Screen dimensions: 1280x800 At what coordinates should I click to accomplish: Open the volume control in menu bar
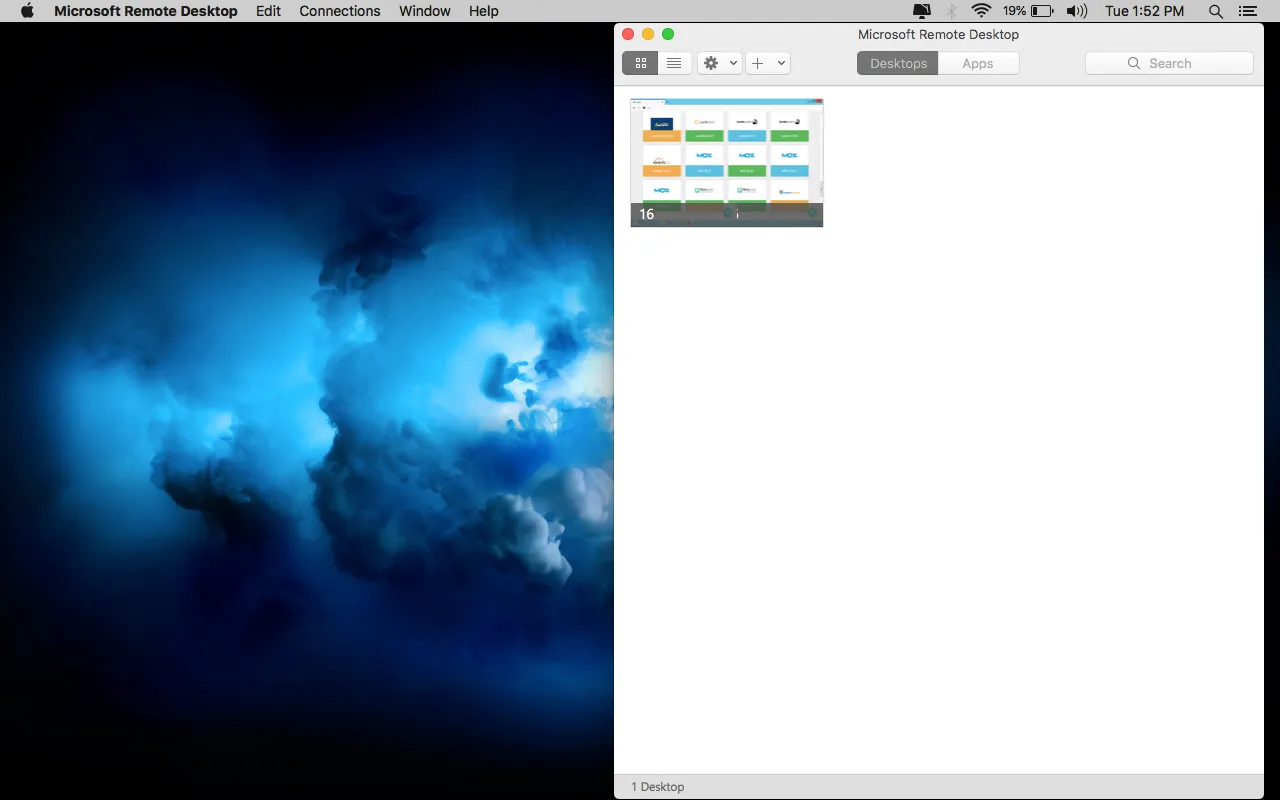click(1077, 11)
